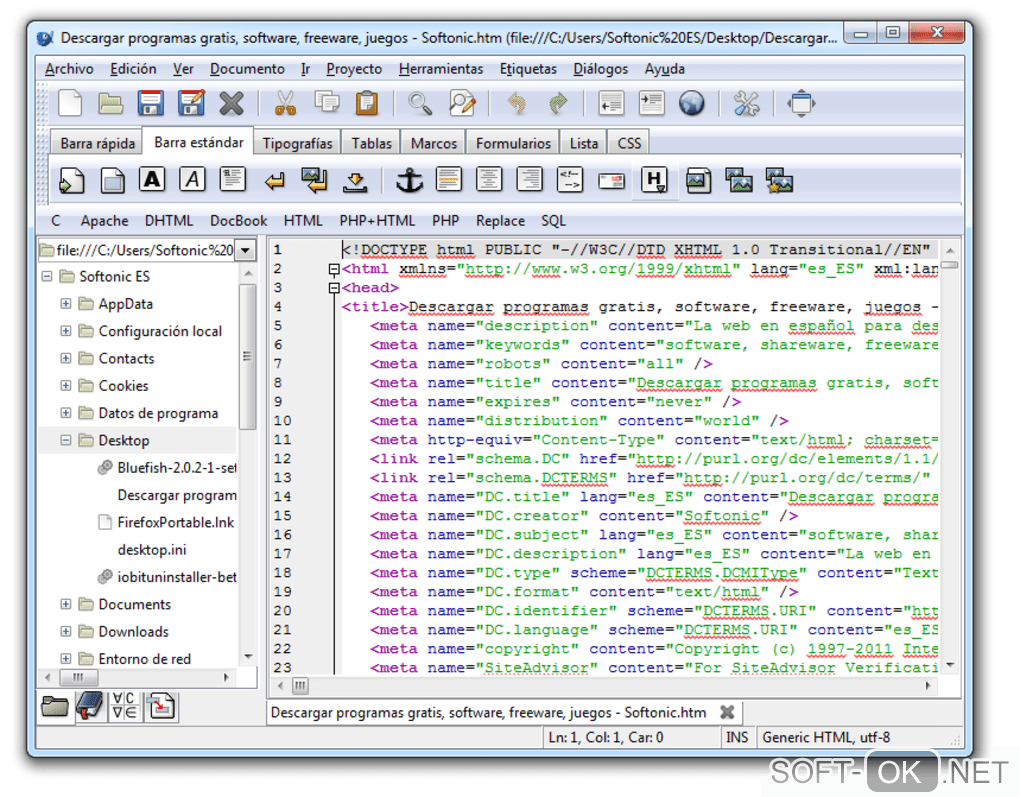Close the Softonic.htm document tab
1020x797 pixels.
(x=727, y=712)
